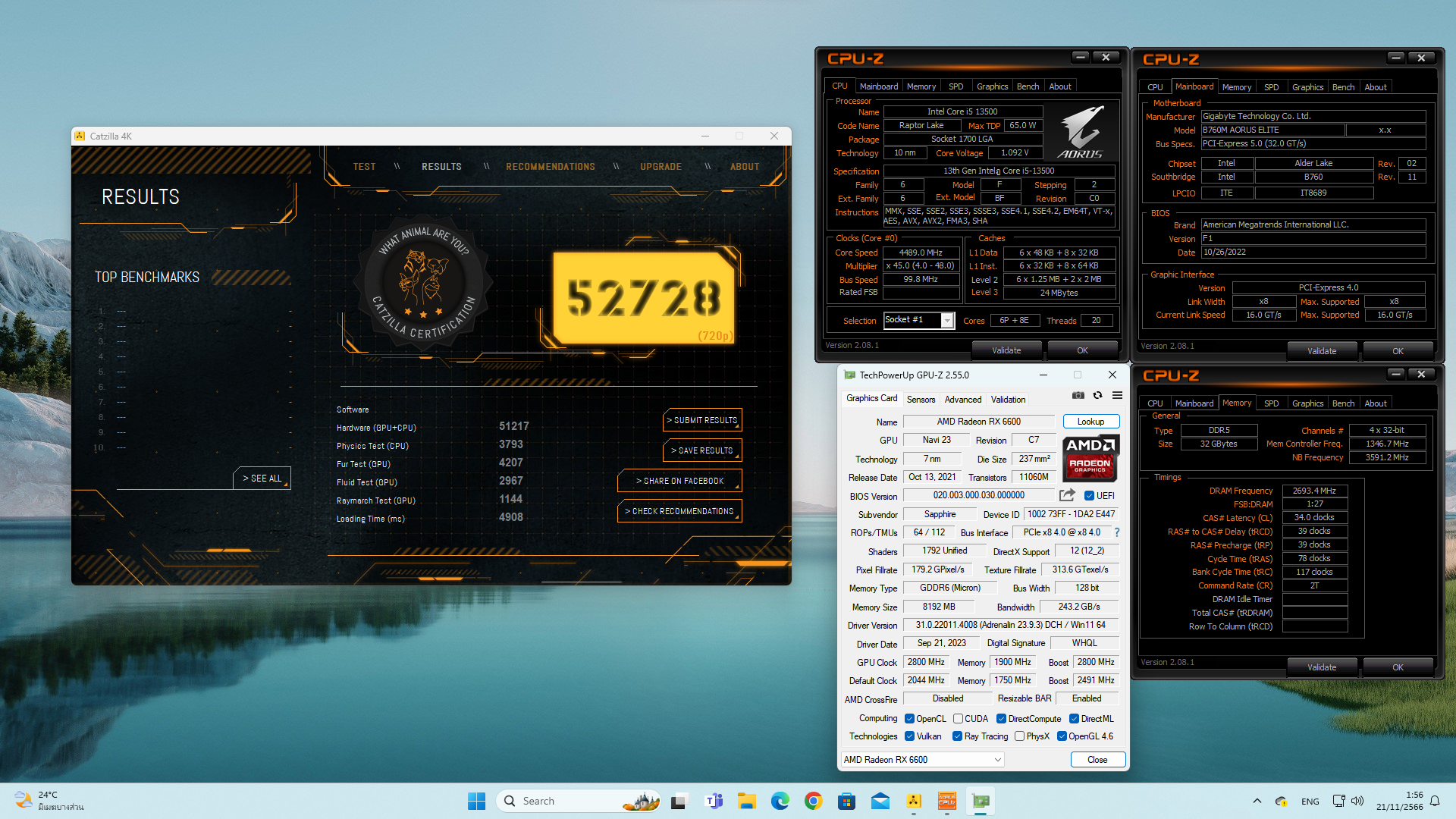This screenshot has height=819, width=1456.
Task: Switch to the Catzilla taskbar icon
Action: (914, 801)
